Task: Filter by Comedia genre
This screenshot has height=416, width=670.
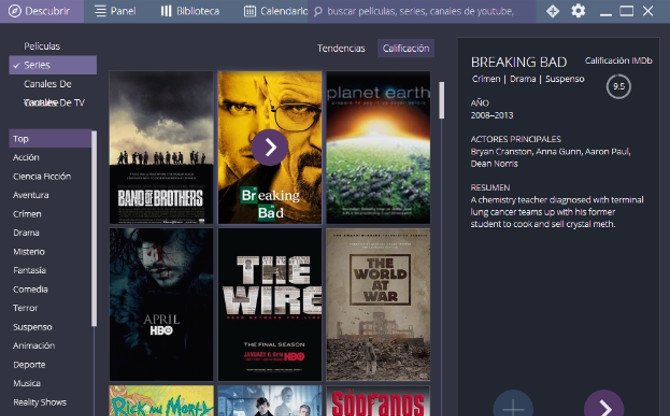Action: pos(30,289)
